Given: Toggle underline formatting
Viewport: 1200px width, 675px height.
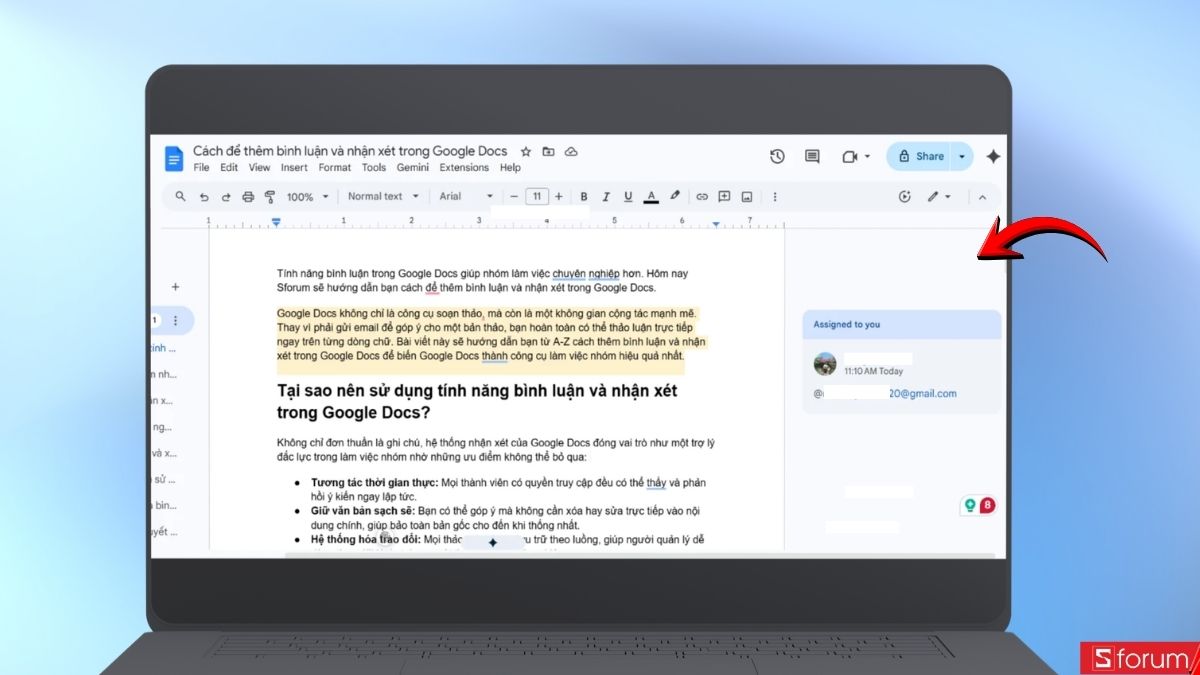Looking at the screenshot, I should click(628, 197).
